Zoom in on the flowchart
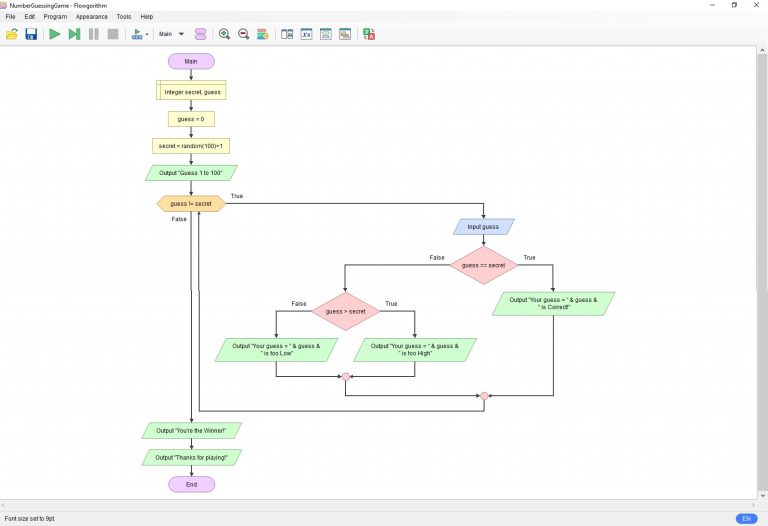 [x=224, y=34]
